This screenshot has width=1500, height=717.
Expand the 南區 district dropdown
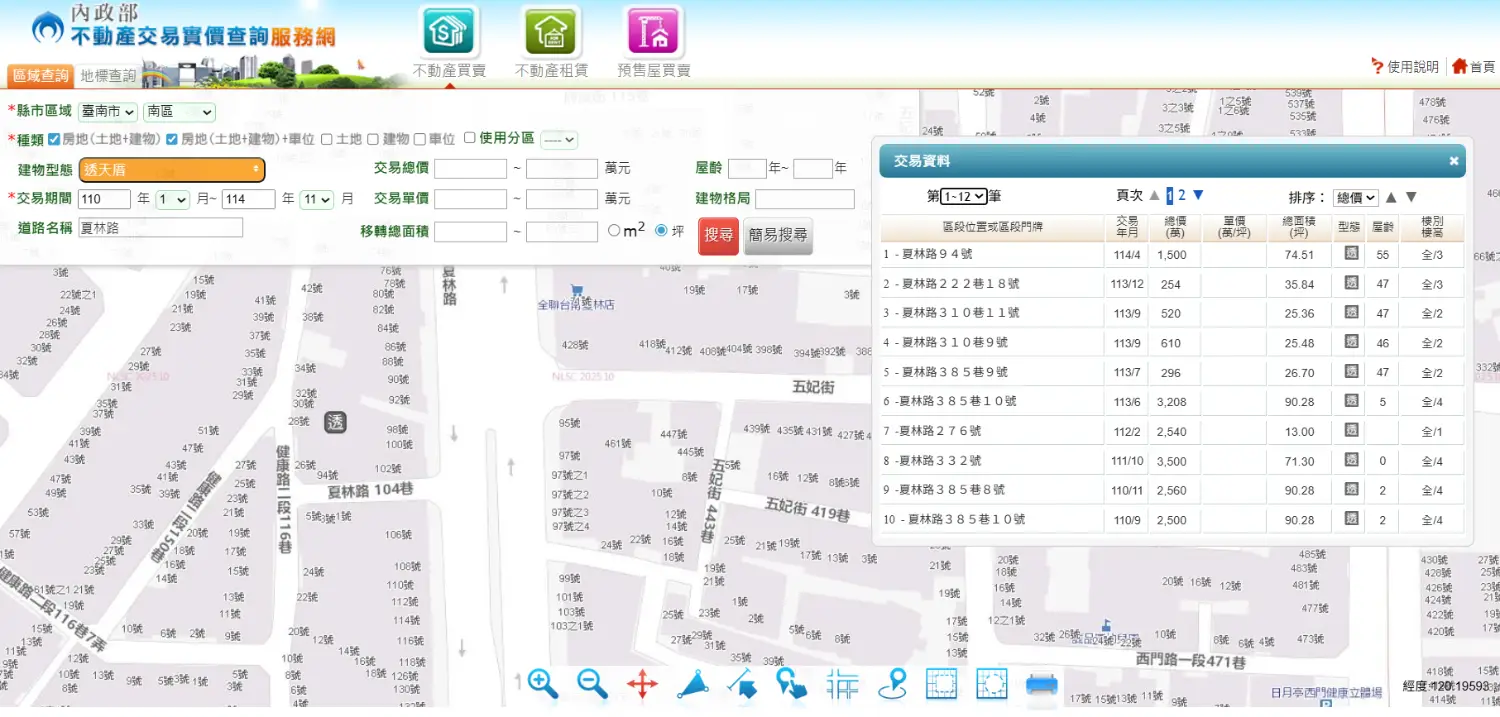click(179, 112)
